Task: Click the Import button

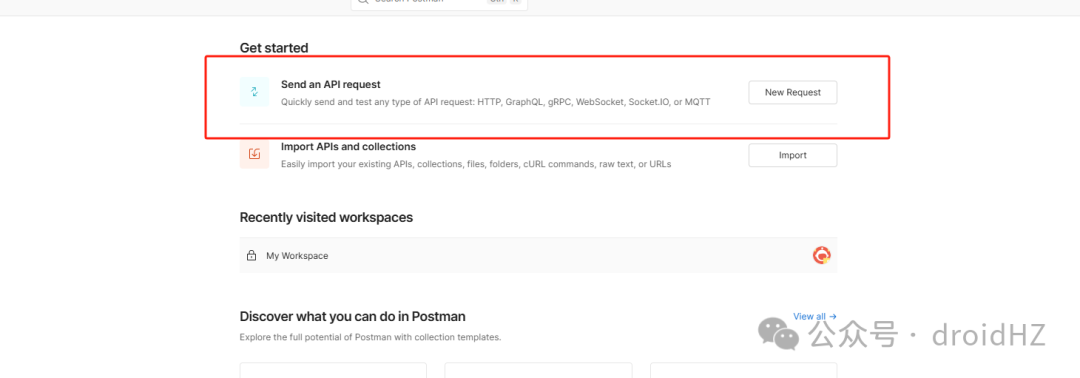Action: tap(793, 155)
